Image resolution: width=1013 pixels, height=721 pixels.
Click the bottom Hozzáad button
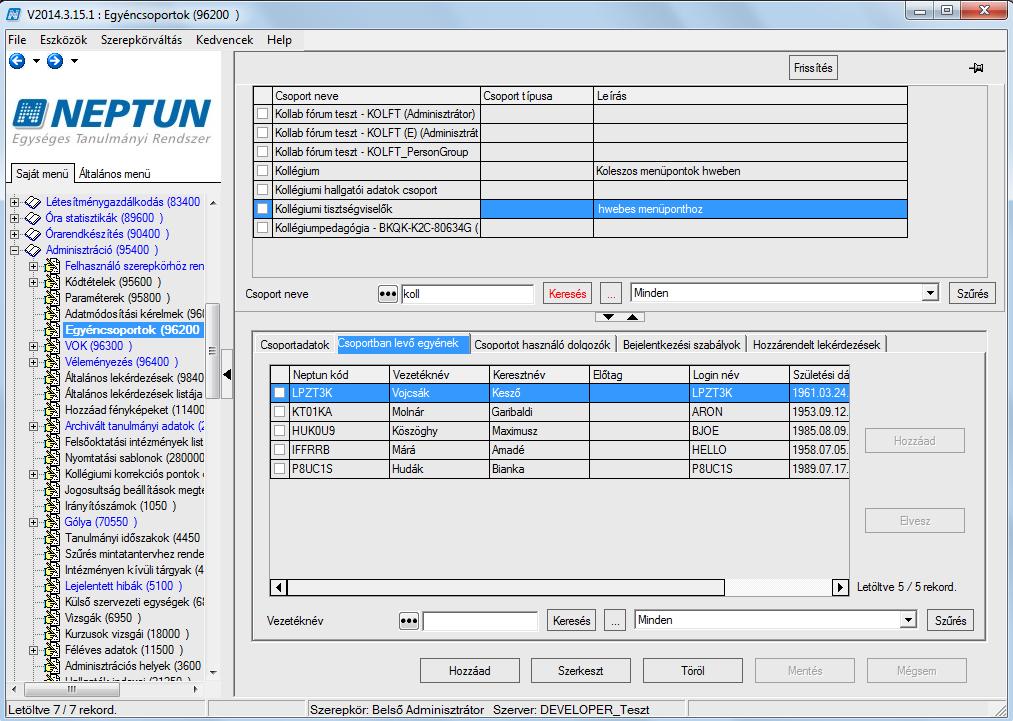(x=470, y=671)
